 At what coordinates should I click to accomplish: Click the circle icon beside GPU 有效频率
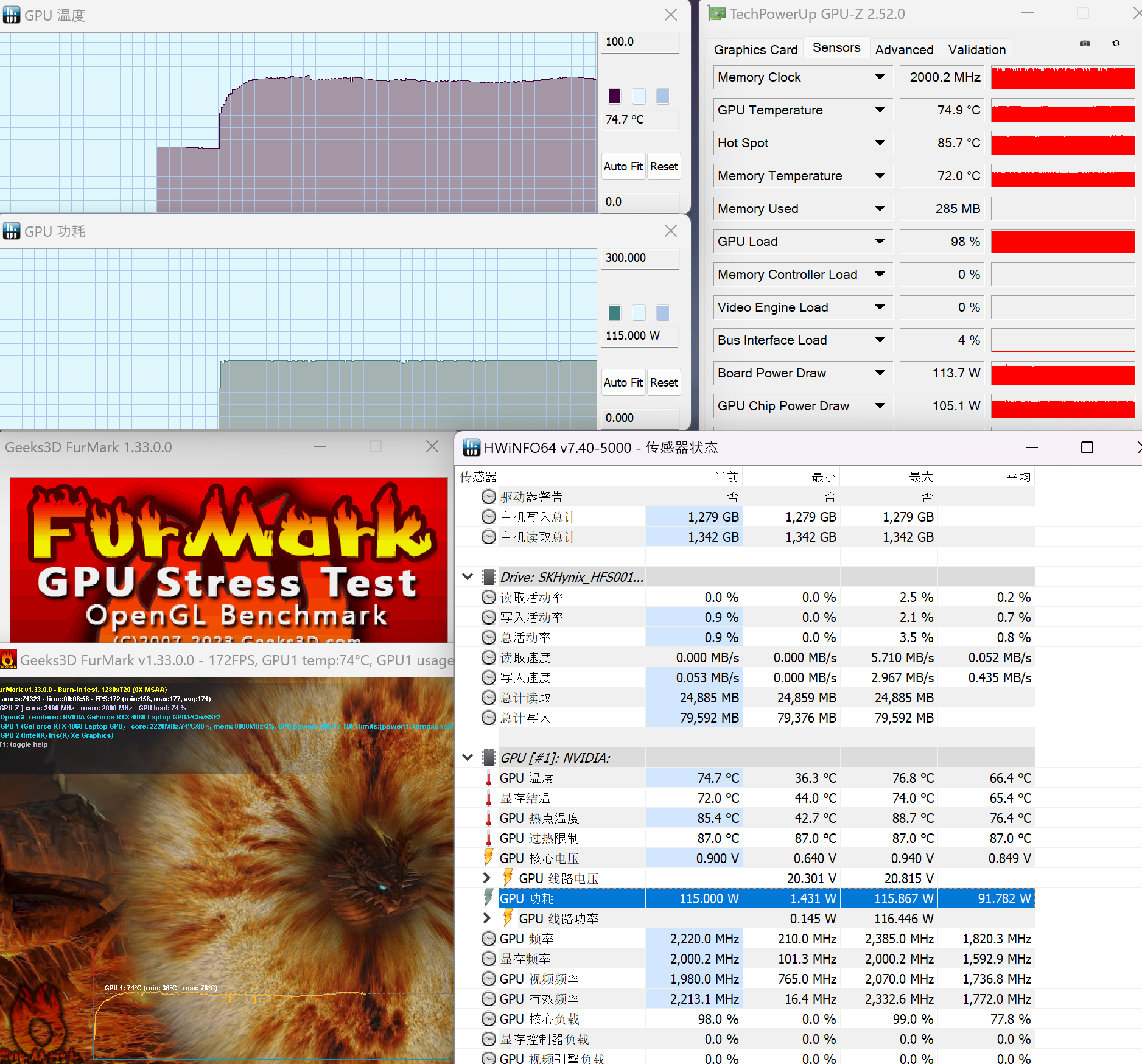pos(488,999)
